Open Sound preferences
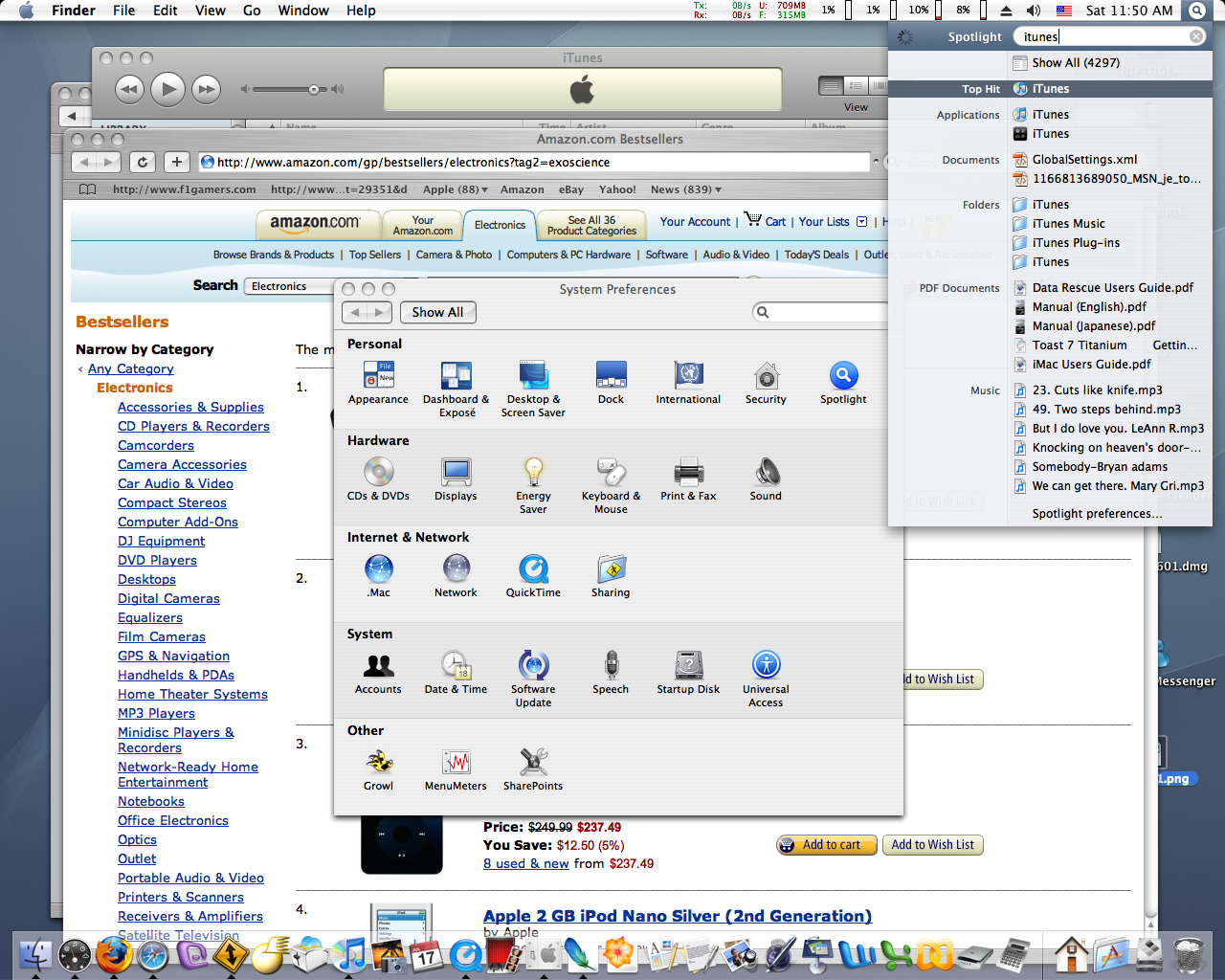 coord(766,479)
